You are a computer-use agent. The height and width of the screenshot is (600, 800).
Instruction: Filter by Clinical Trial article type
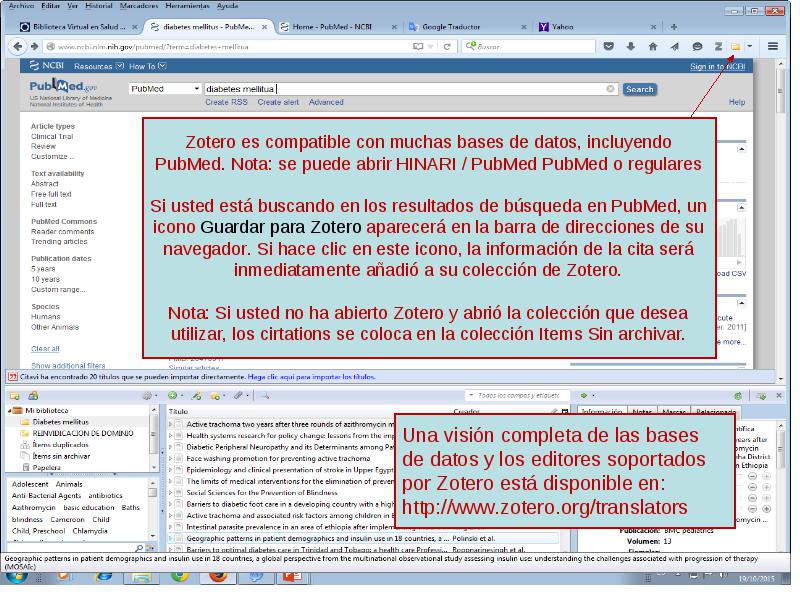click(52, 137)
